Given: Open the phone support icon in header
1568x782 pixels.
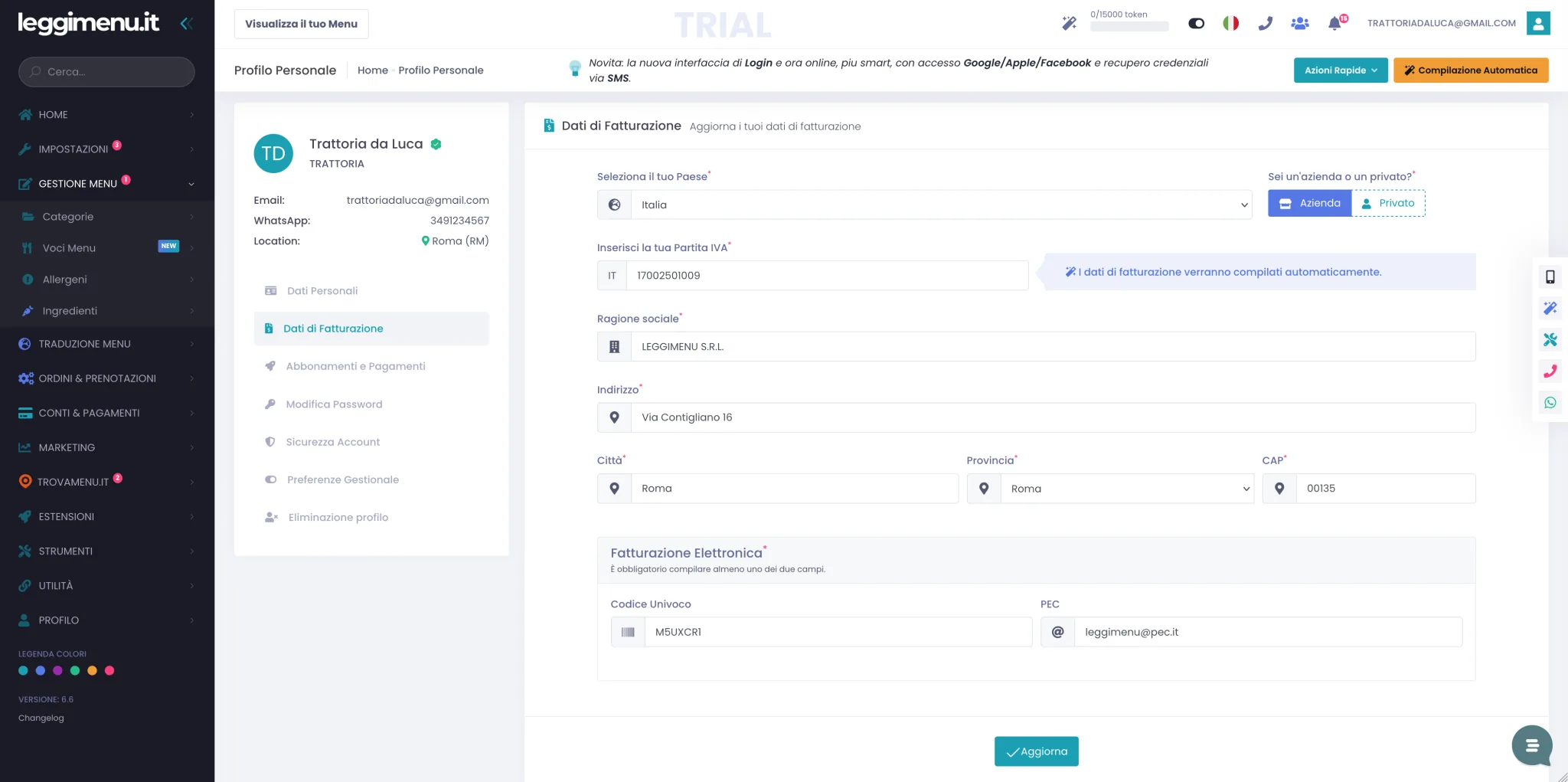Looking at the screenshot, I should pyautogui.click(x=1265, y=23).
